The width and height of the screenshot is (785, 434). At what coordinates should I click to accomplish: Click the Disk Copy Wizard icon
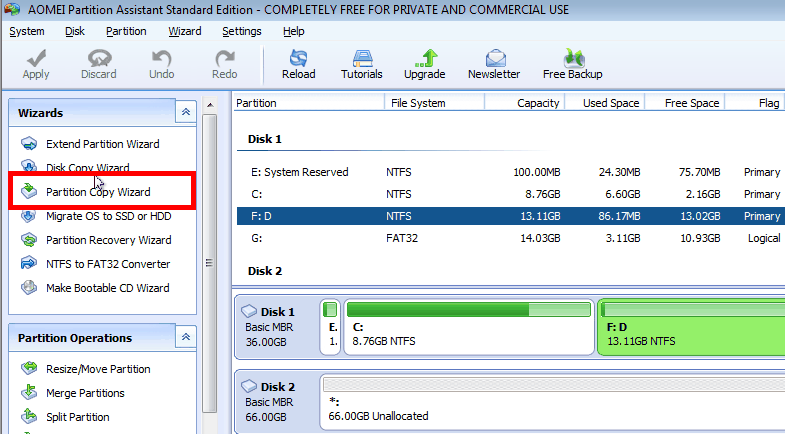[x=29, y=165]
